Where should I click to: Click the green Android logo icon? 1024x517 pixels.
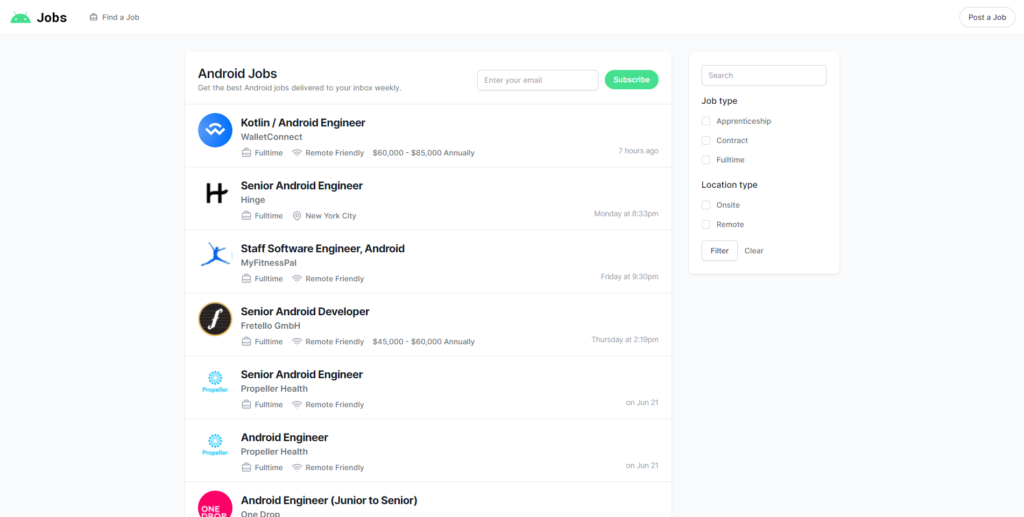(x=20, y=18)
